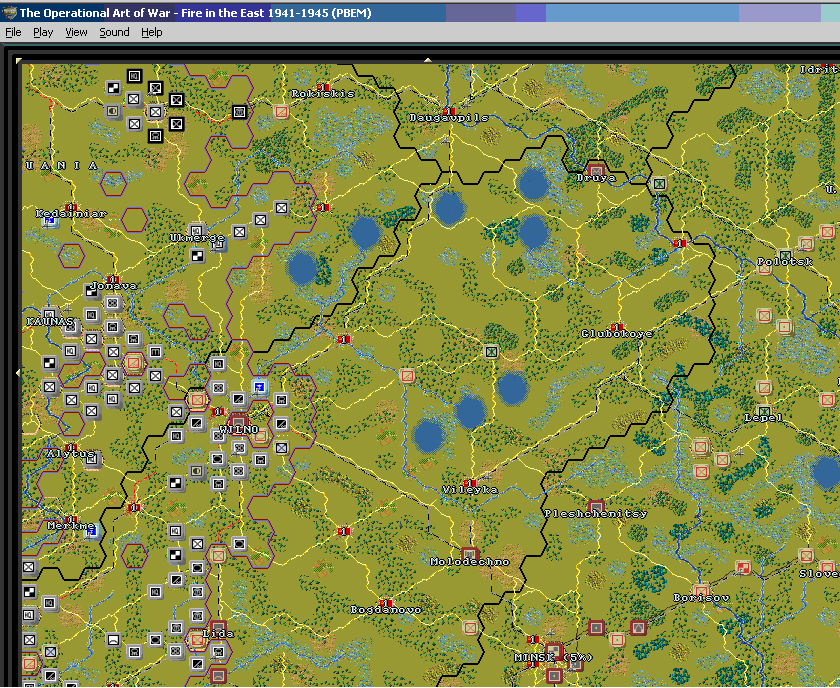The width and height of the screenshot is (840, 688).
Task: Select the green unit above the Lepel label
Action: click(764, 412)
